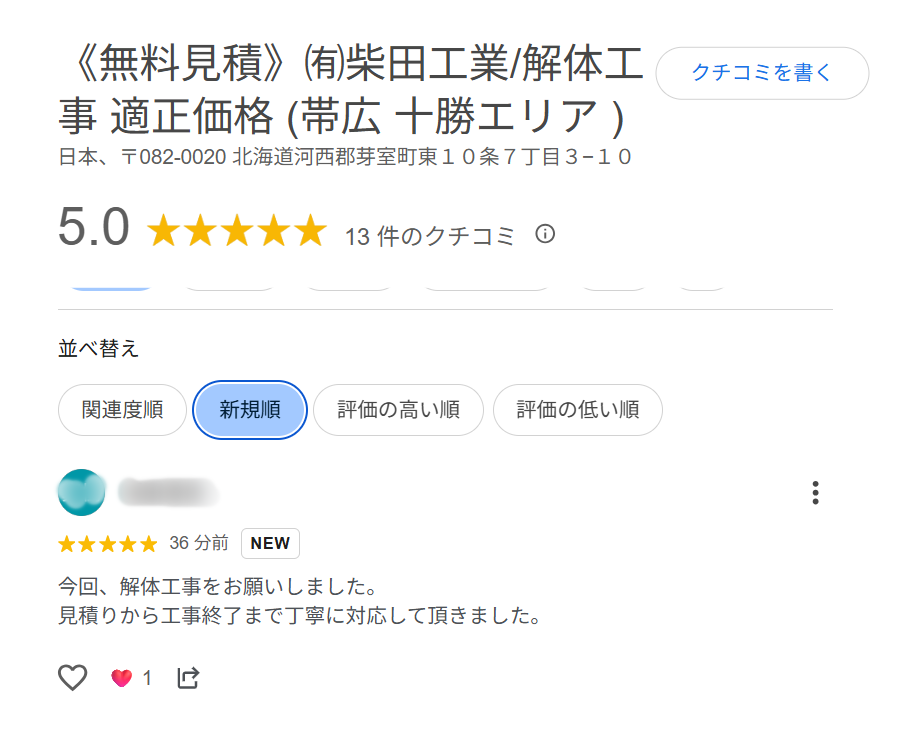Click the 36 分前 timestamp
The width and height of the screenshot is (908, 737).
click(x=199, y=543)
